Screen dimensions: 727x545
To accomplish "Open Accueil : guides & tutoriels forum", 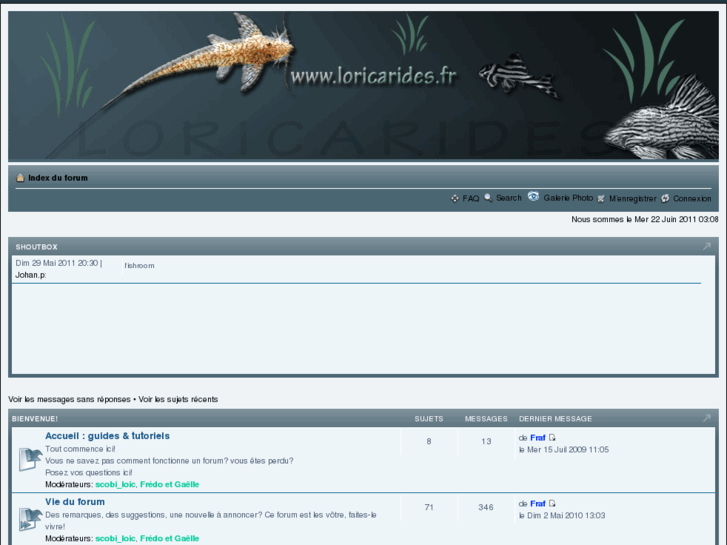I will (x=107, y=436).
